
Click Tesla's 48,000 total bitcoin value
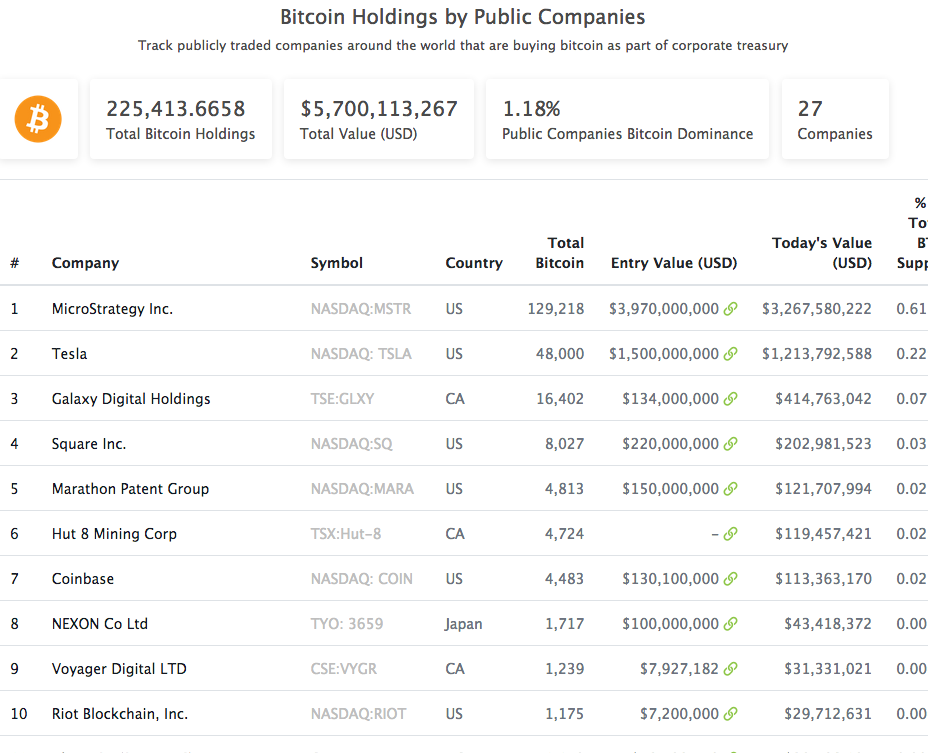coord(560,354)
